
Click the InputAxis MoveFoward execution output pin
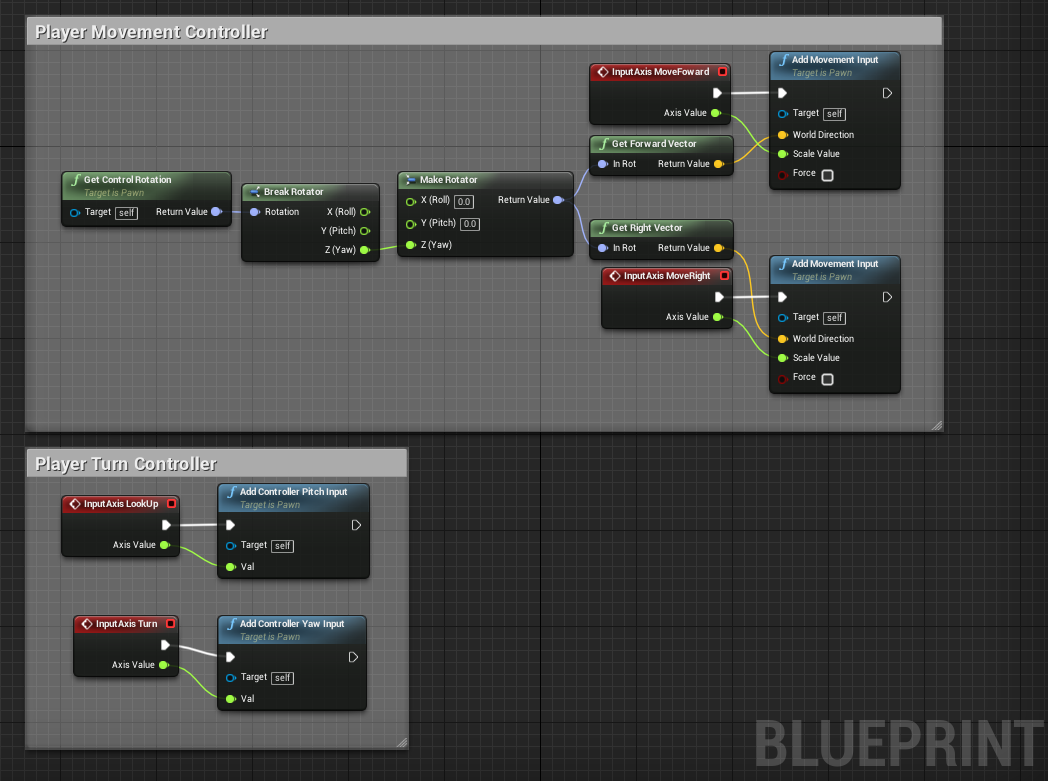(717, 93)
